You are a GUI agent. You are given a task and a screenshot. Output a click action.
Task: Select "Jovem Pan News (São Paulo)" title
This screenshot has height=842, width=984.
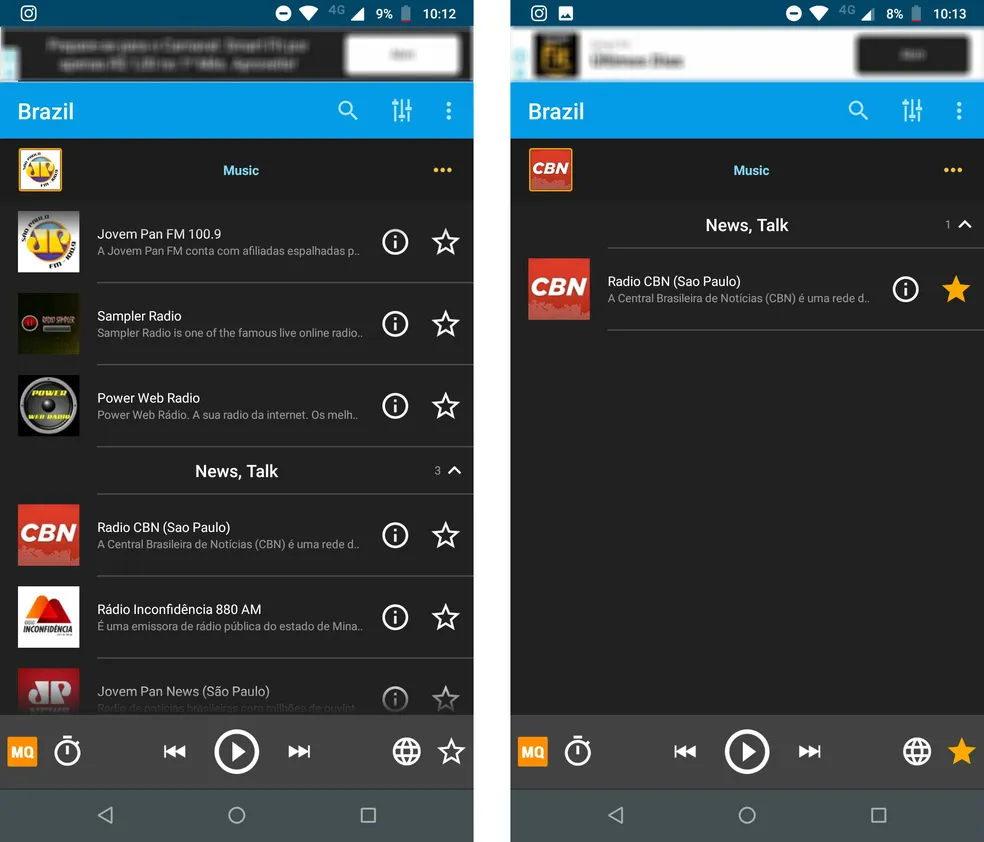pyautogui.click(x=183, y=691)
